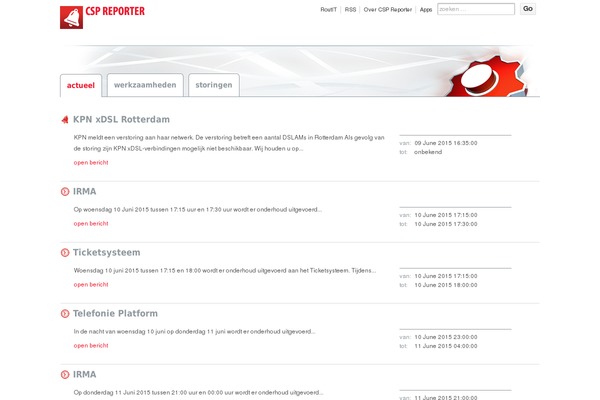
Task: Open the werkzaamheden tab
Action: [145, 85]
